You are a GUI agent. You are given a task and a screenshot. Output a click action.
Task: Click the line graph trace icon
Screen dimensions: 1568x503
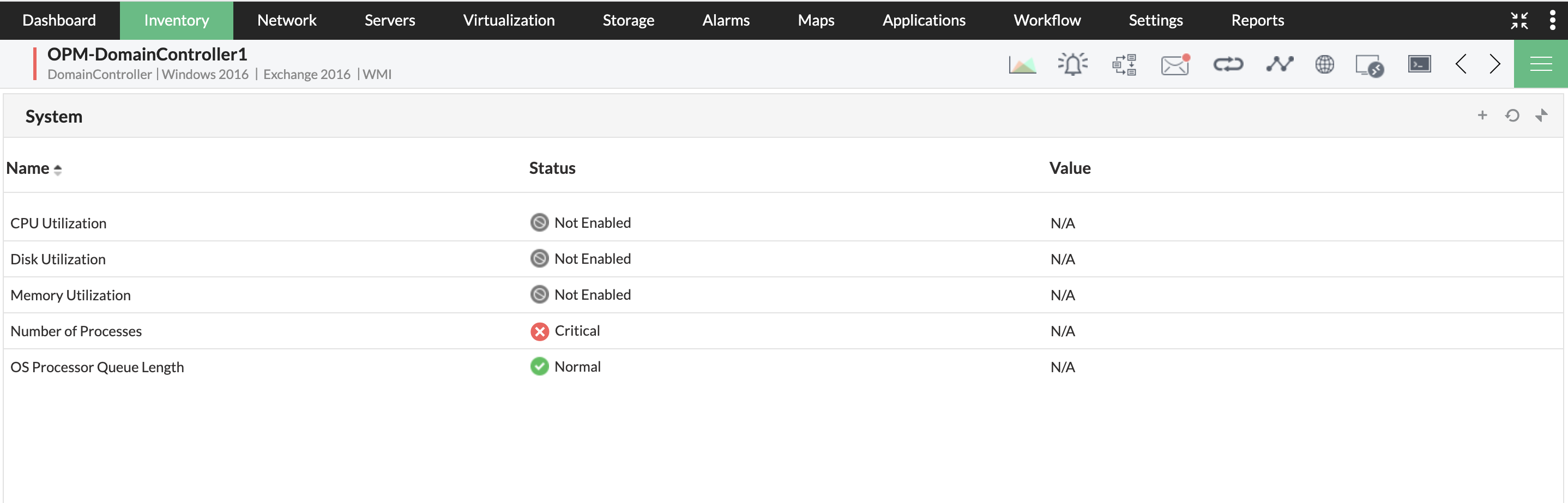point(1280,64)
